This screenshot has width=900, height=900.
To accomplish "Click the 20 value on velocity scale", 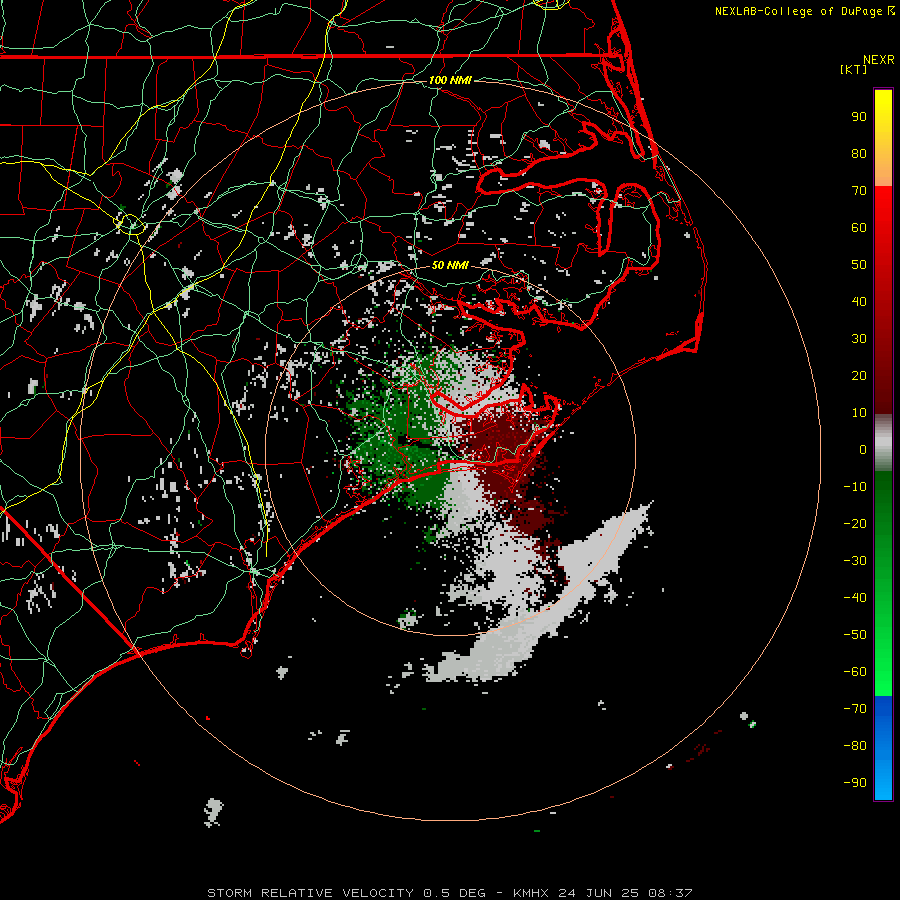I will point(859,376).
